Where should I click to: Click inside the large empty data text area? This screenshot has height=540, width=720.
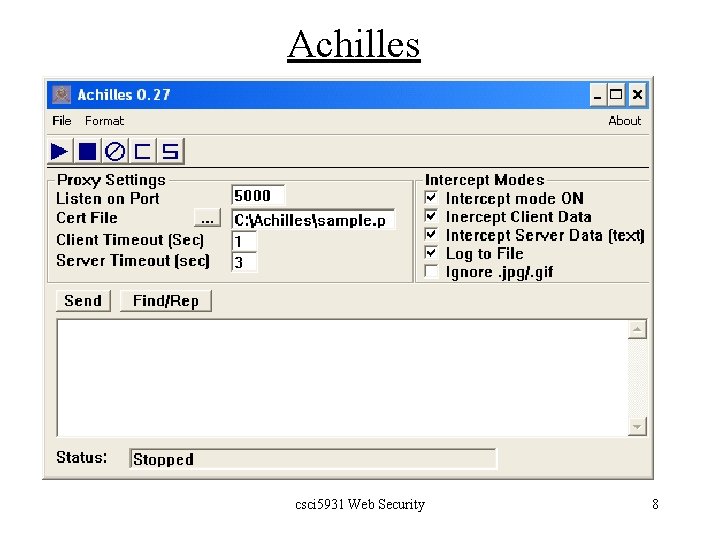(x=342, y=378)
